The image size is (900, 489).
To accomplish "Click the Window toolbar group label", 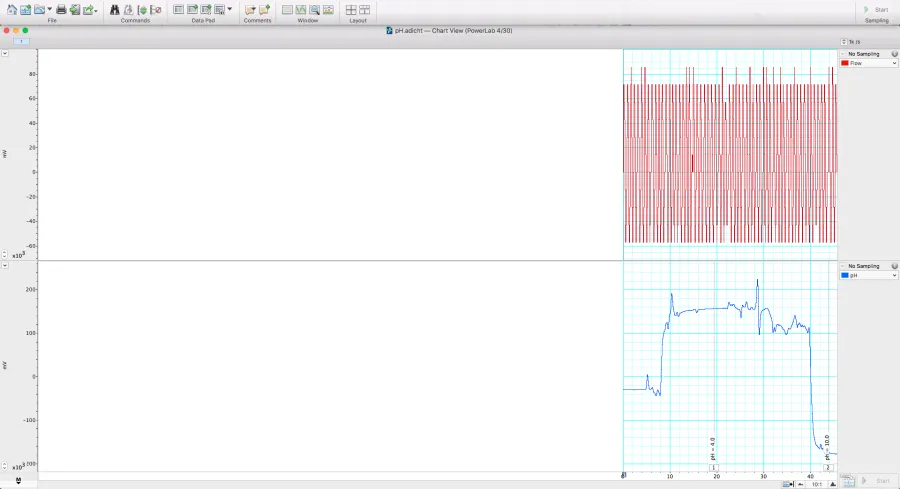I will point(307,20).
